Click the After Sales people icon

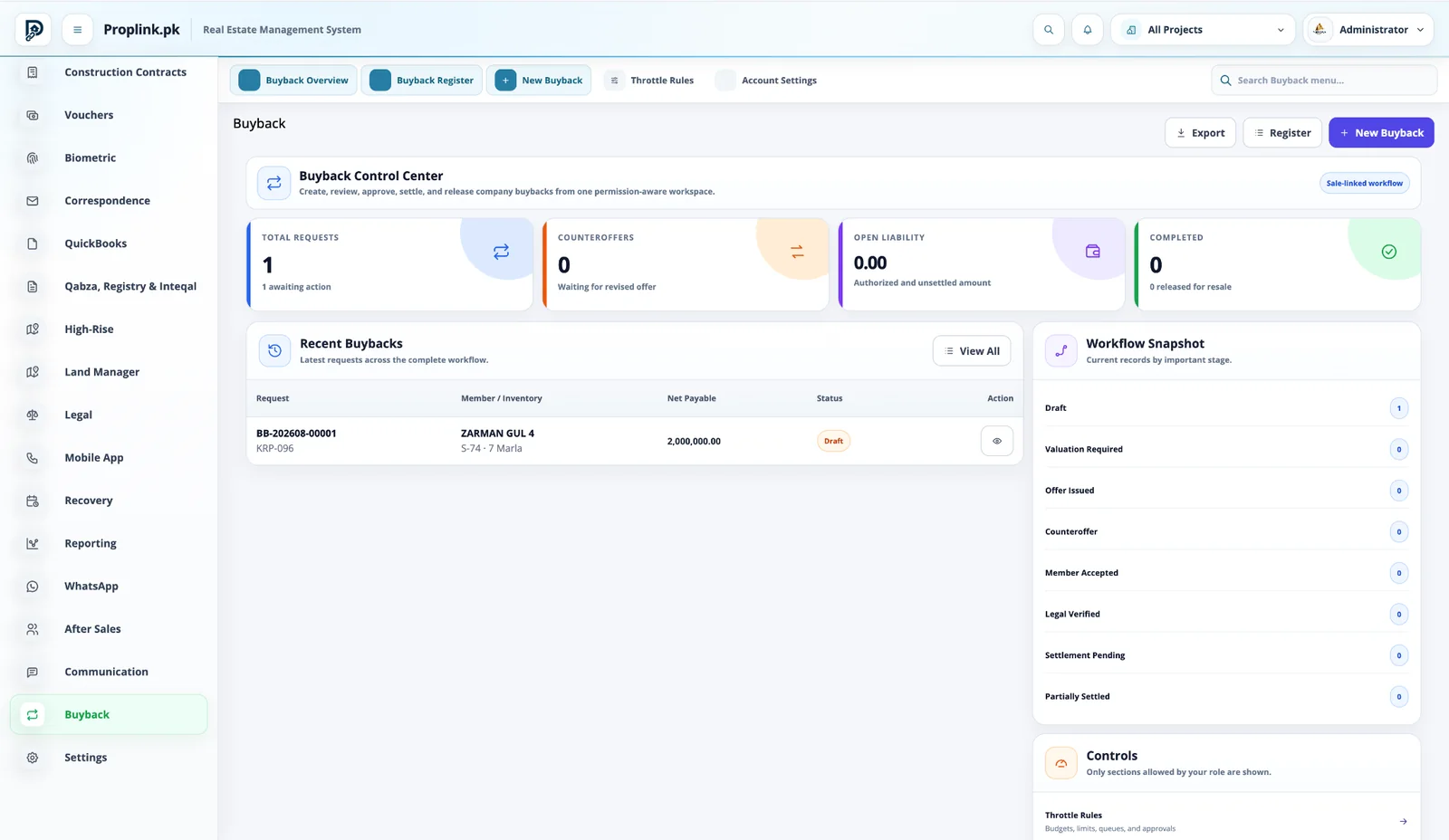33,629
